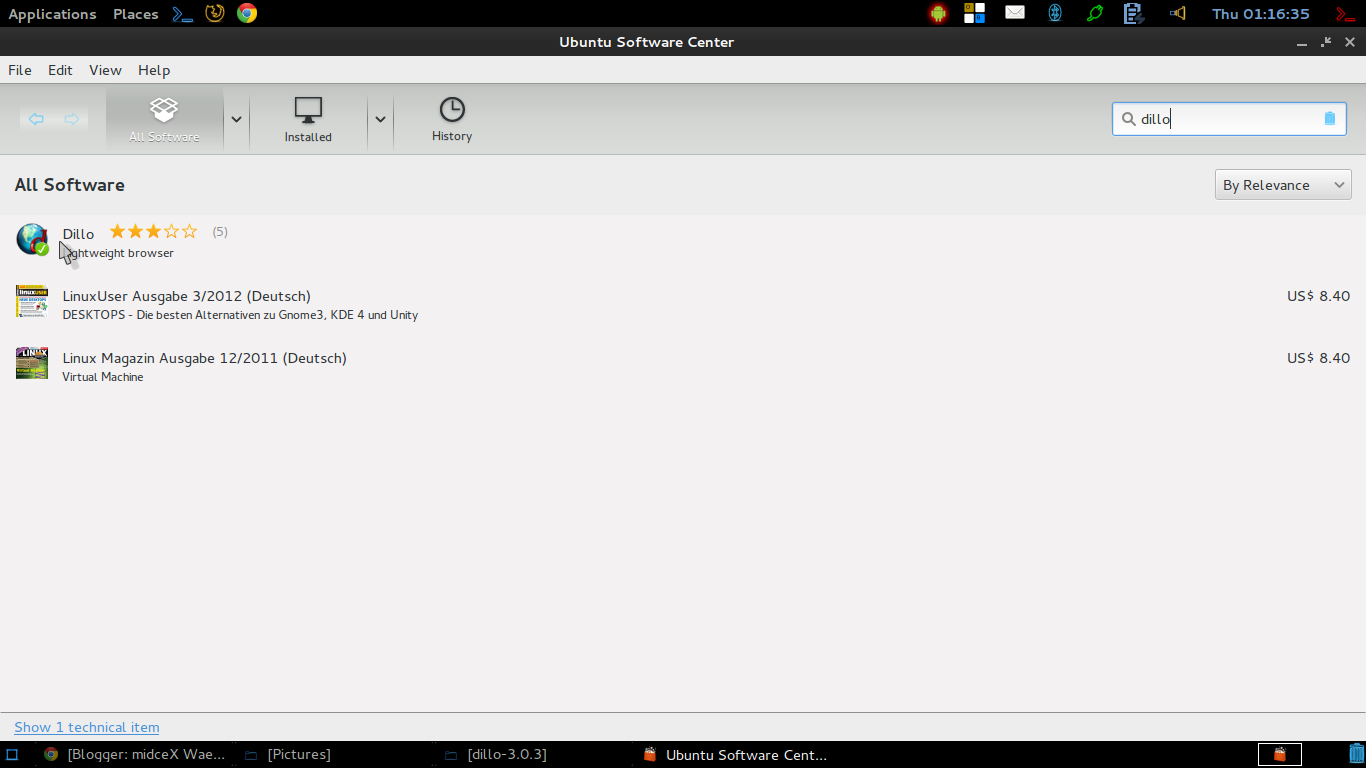The height and width of the screenshot is (768, 1366).
Task: Select the Dillo result title
Action: (78, 234)
